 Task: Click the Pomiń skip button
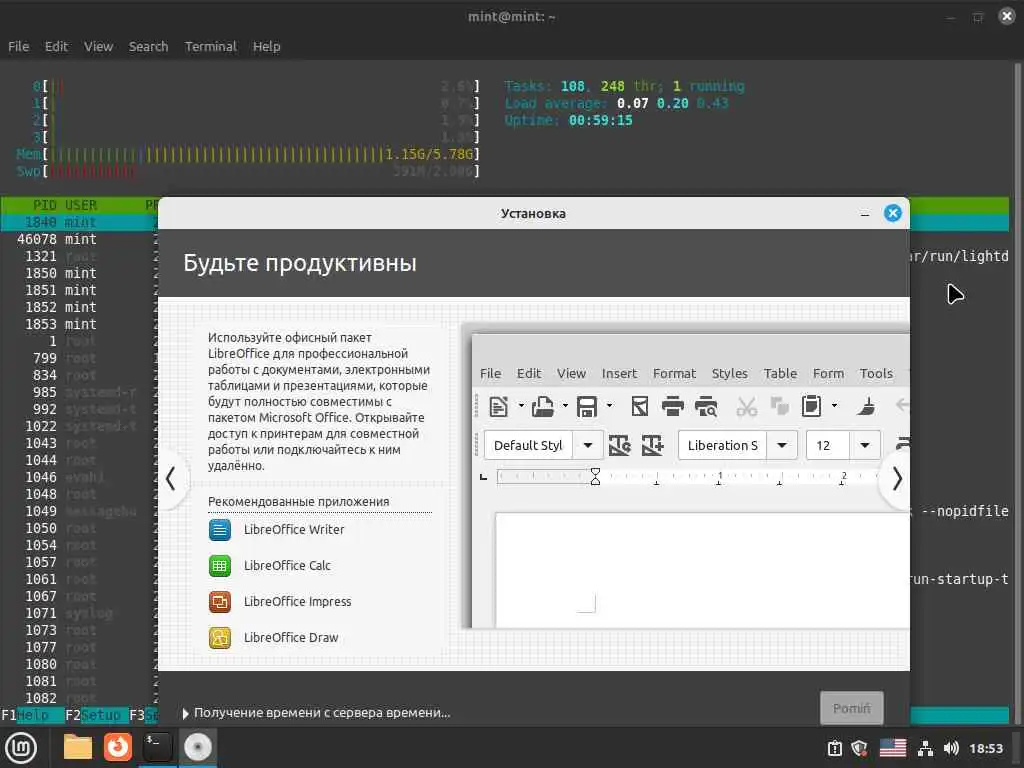click(852, 708)
